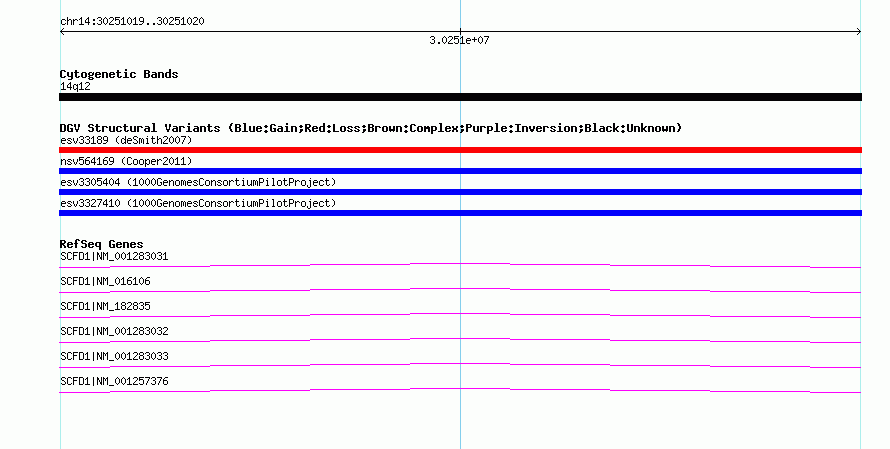Open nsv564169 (Cooper2011) variant label
Image resolution: width=890 pixels, height=449 pixels.
[126, 161]
